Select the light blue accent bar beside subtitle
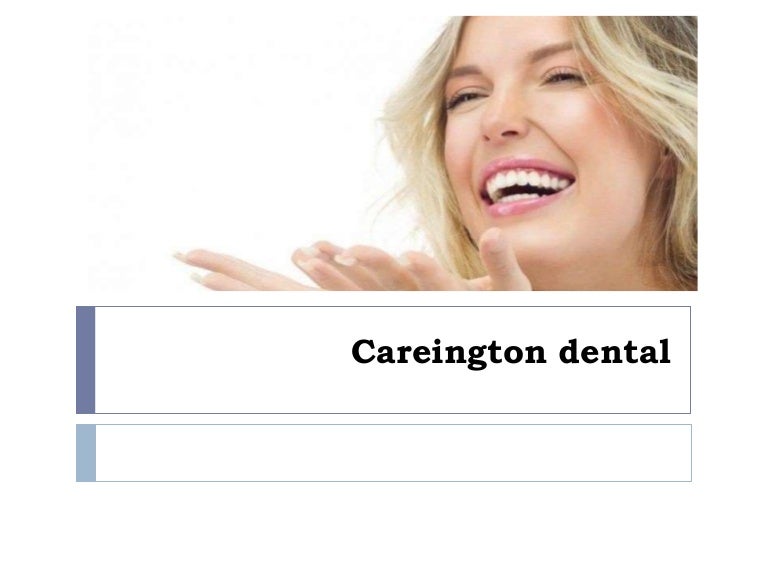The image size is (768, 576). coord(86,453)
